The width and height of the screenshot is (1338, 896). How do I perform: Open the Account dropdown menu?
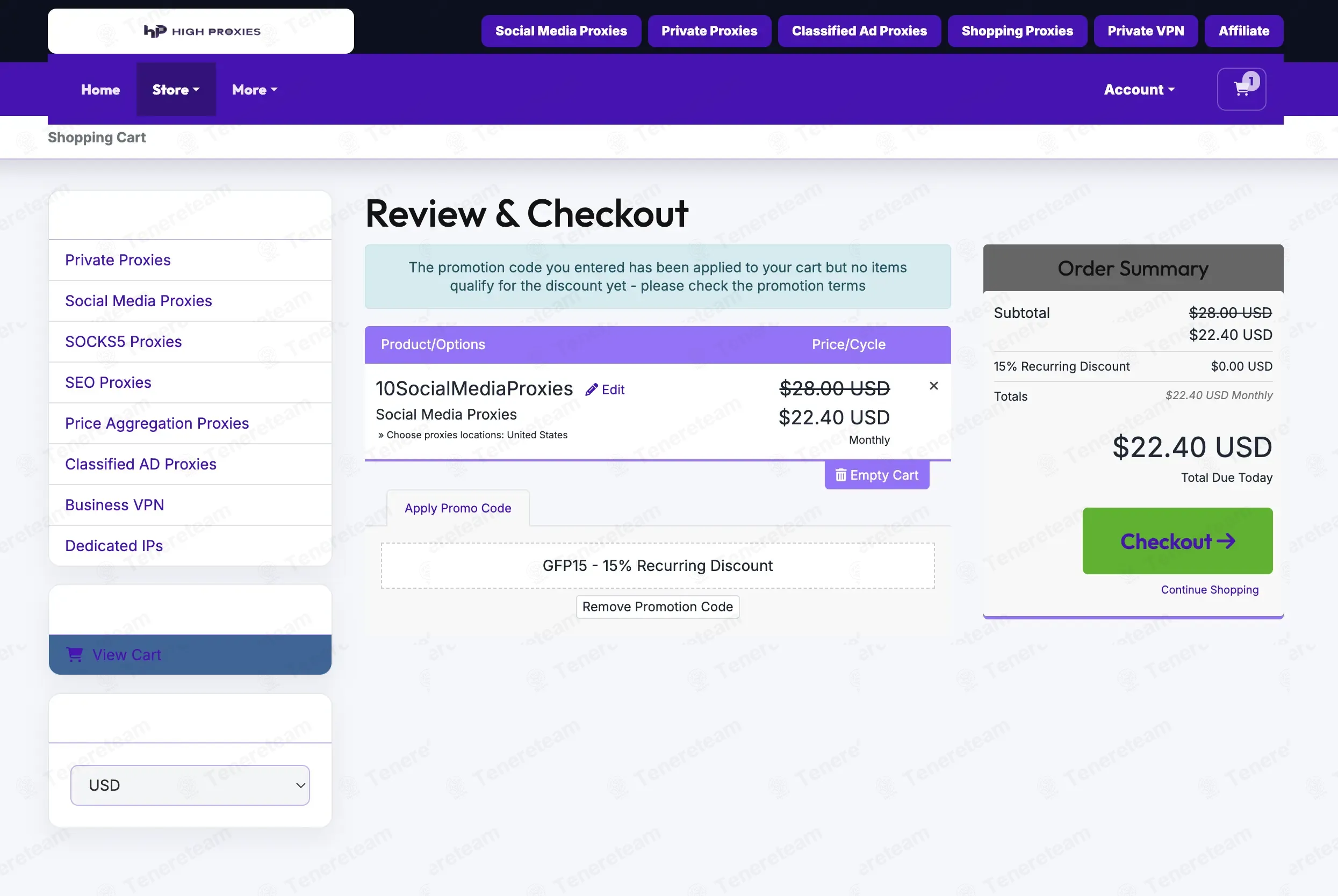[1139, 90]
